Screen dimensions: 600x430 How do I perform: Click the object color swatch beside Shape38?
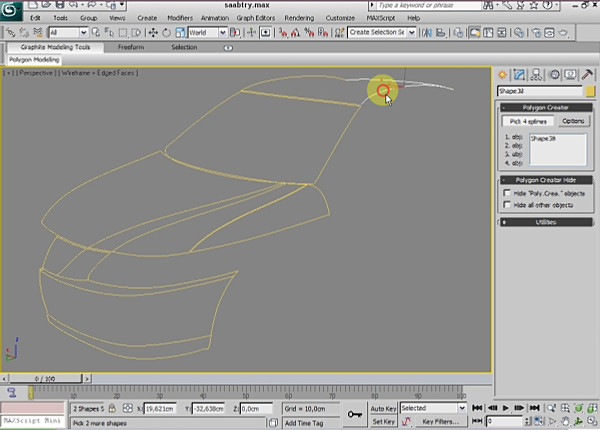(x=590, y=91)
